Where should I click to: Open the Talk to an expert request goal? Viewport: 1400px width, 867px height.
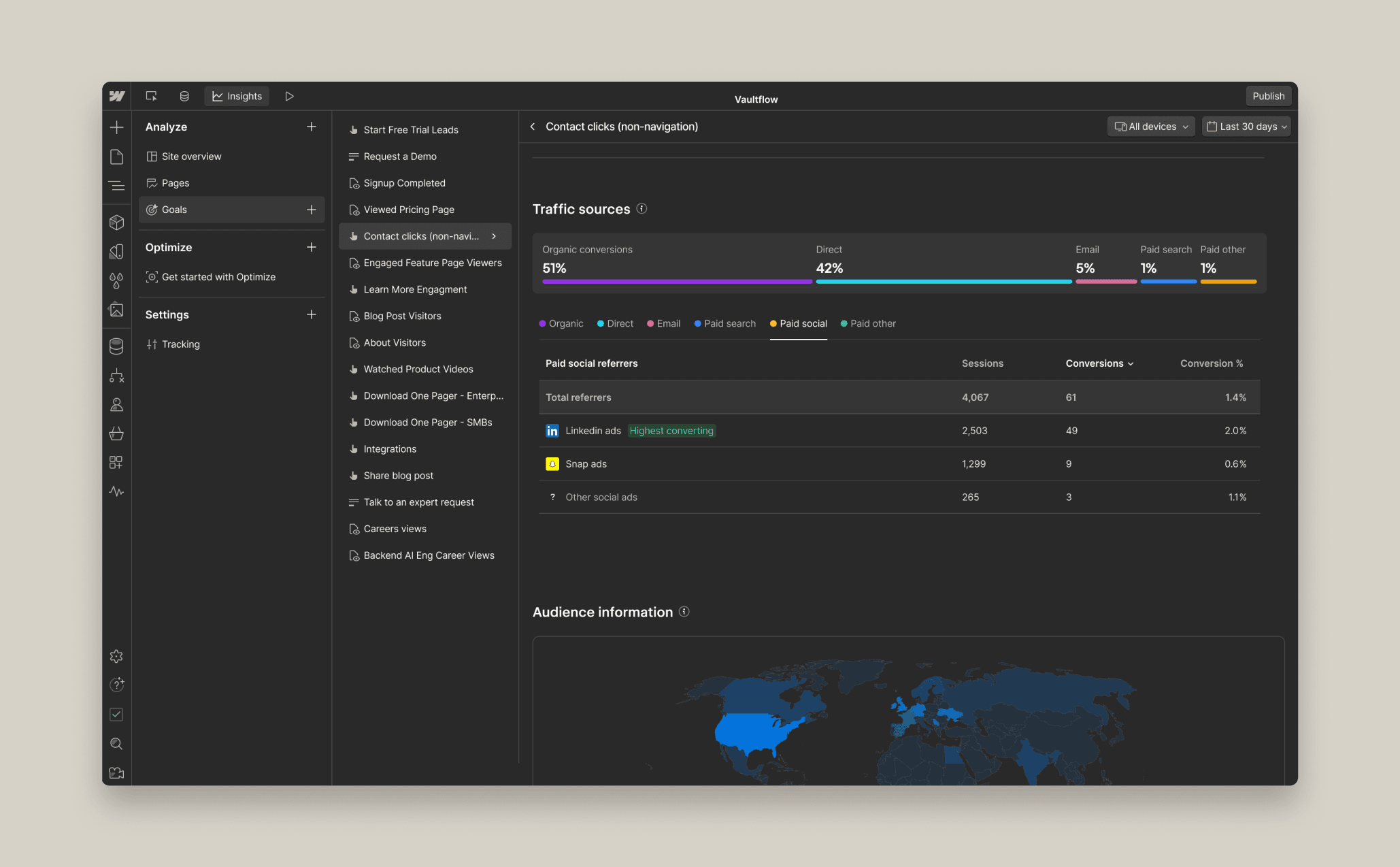point(425,502)
